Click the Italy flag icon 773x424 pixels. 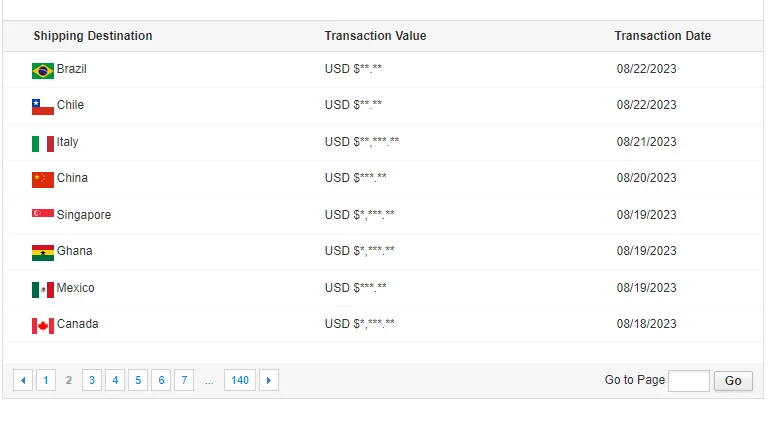(42, 143)
